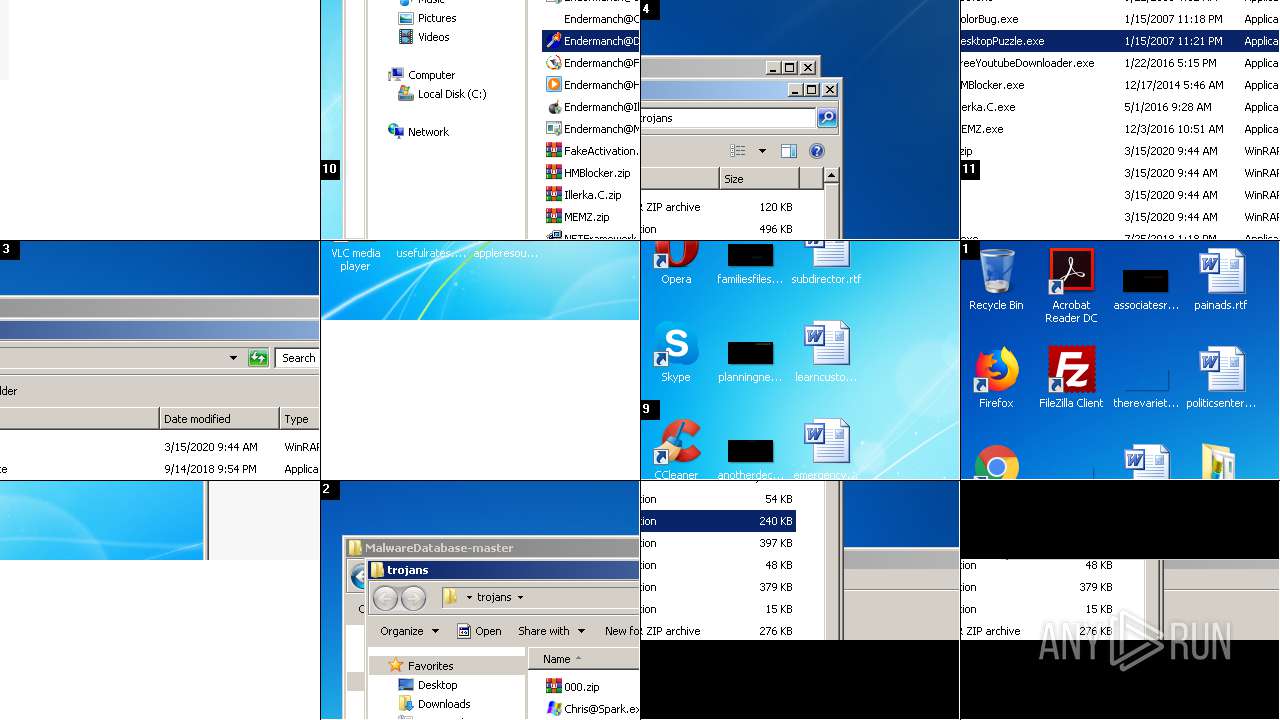Go back in the trojans window
Image resolution: width=1280 pixels, height=720 pixels.
(x=385, y=598)
